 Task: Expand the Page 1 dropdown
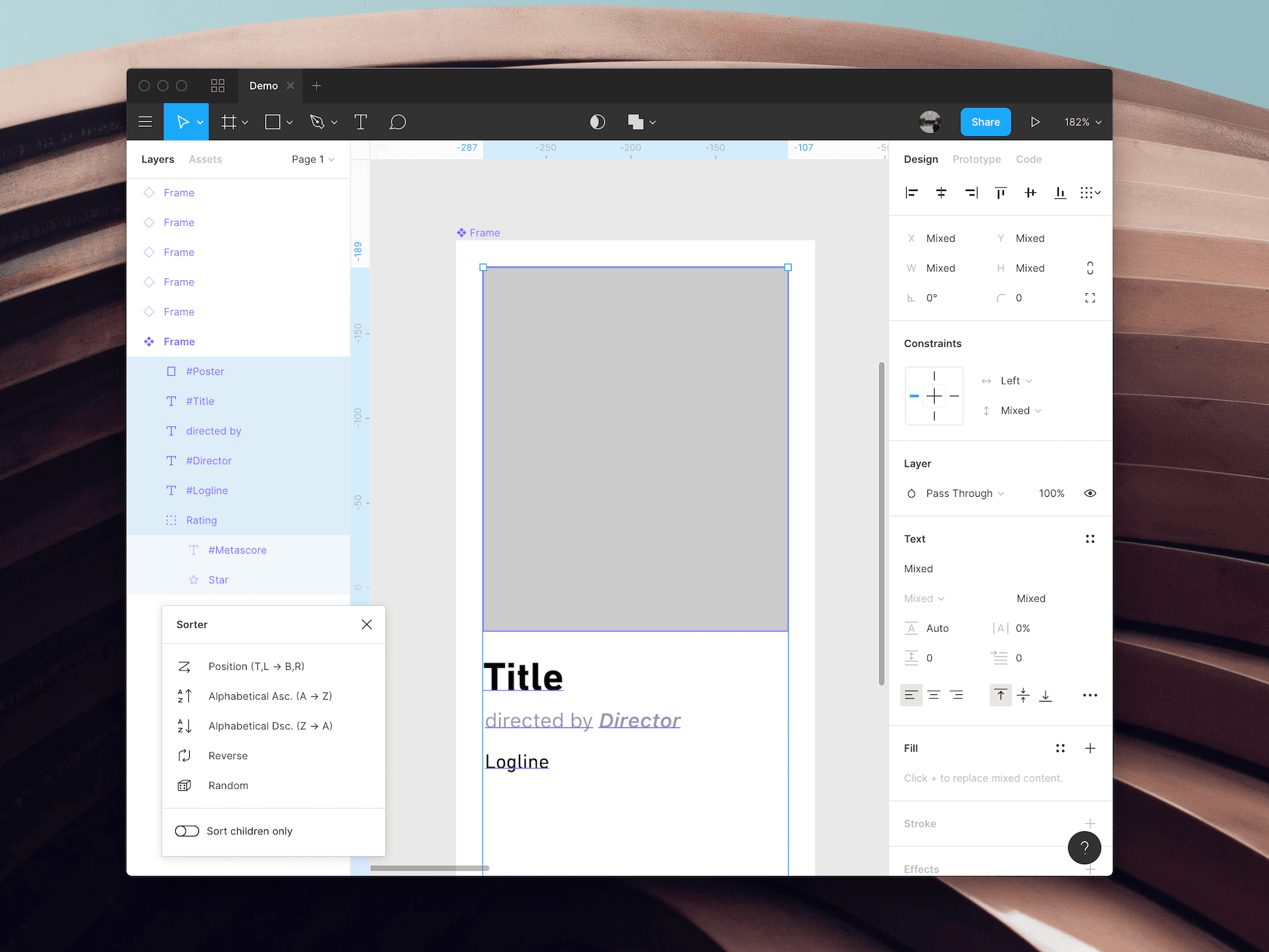coord(313,159)
